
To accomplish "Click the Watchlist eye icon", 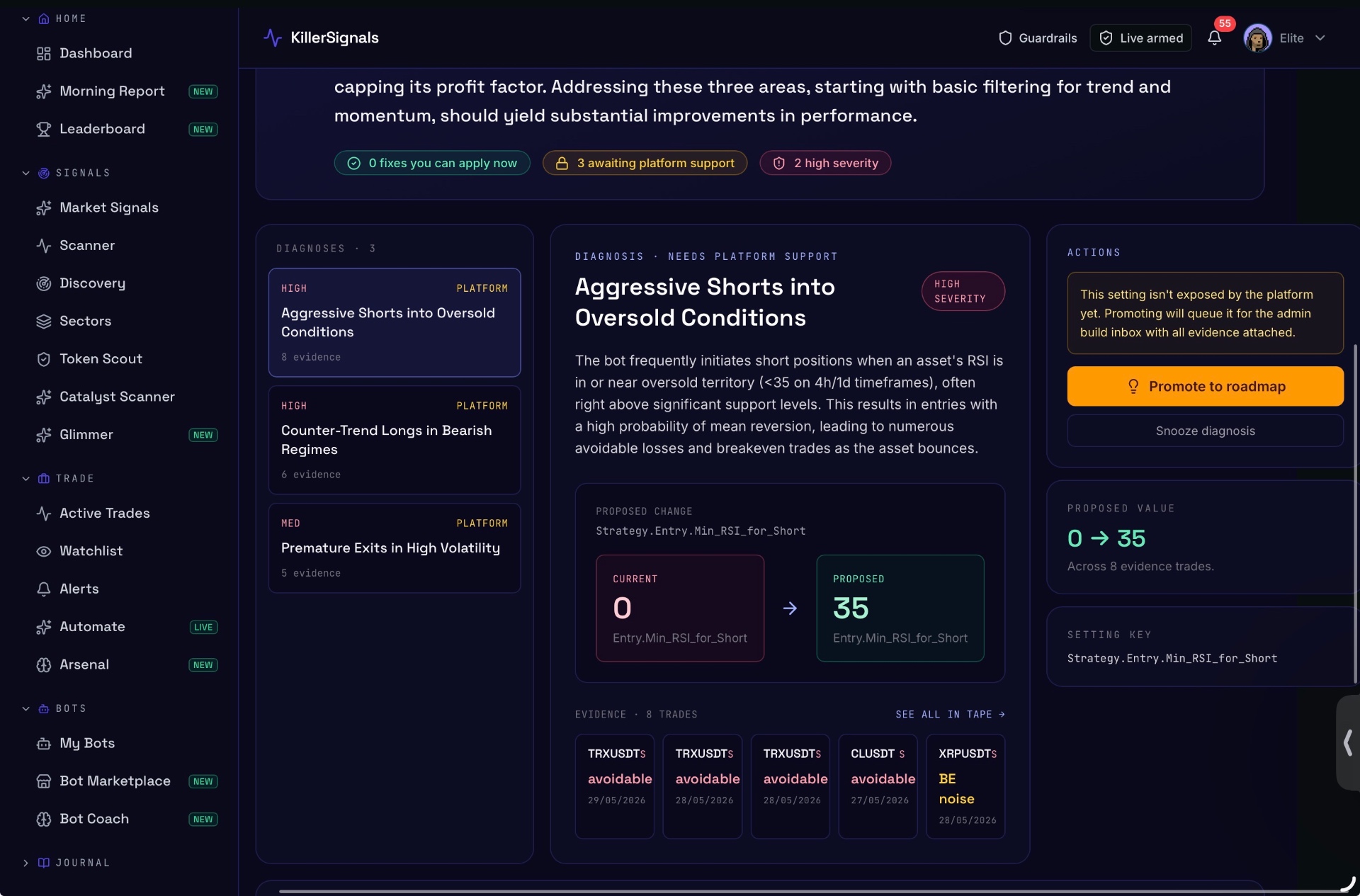I will 44,551.
